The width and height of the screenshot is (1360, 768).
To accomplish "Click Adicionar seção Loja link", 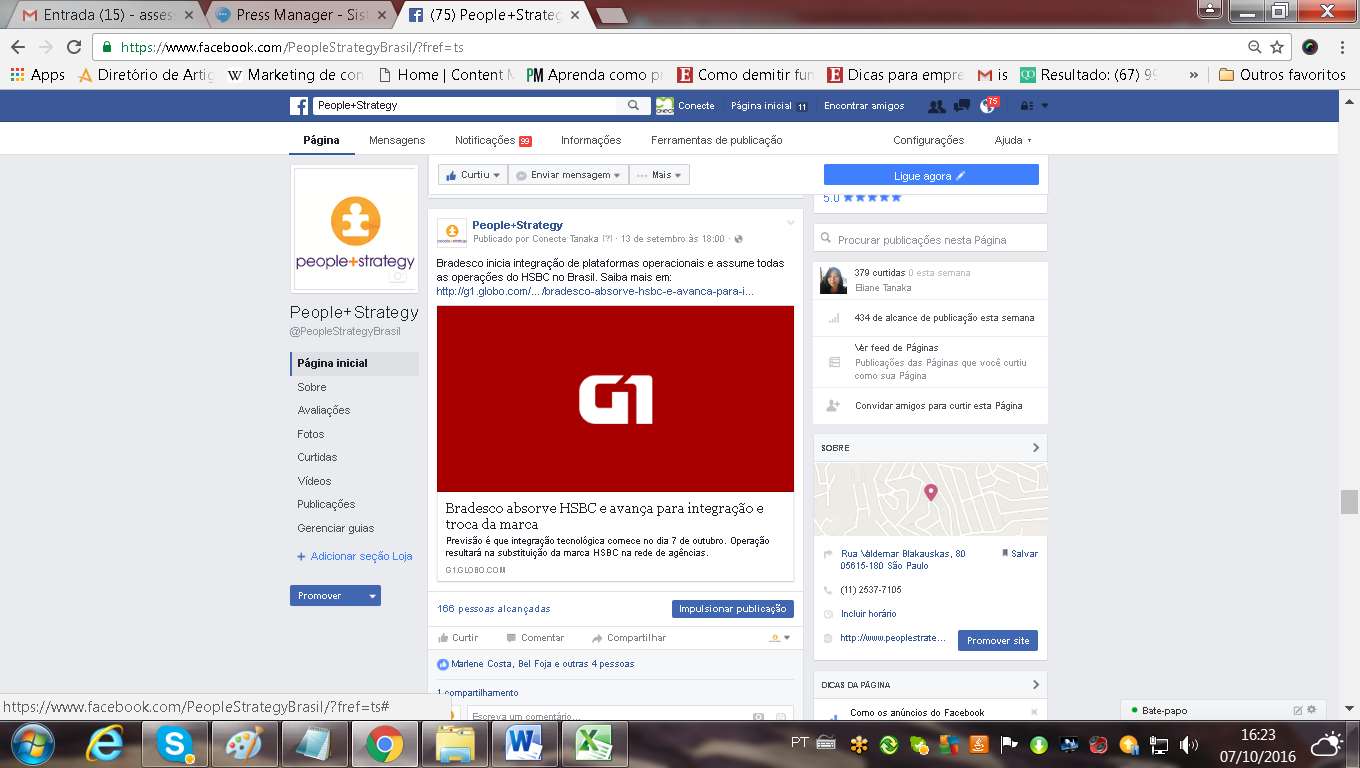I will 354,556.
